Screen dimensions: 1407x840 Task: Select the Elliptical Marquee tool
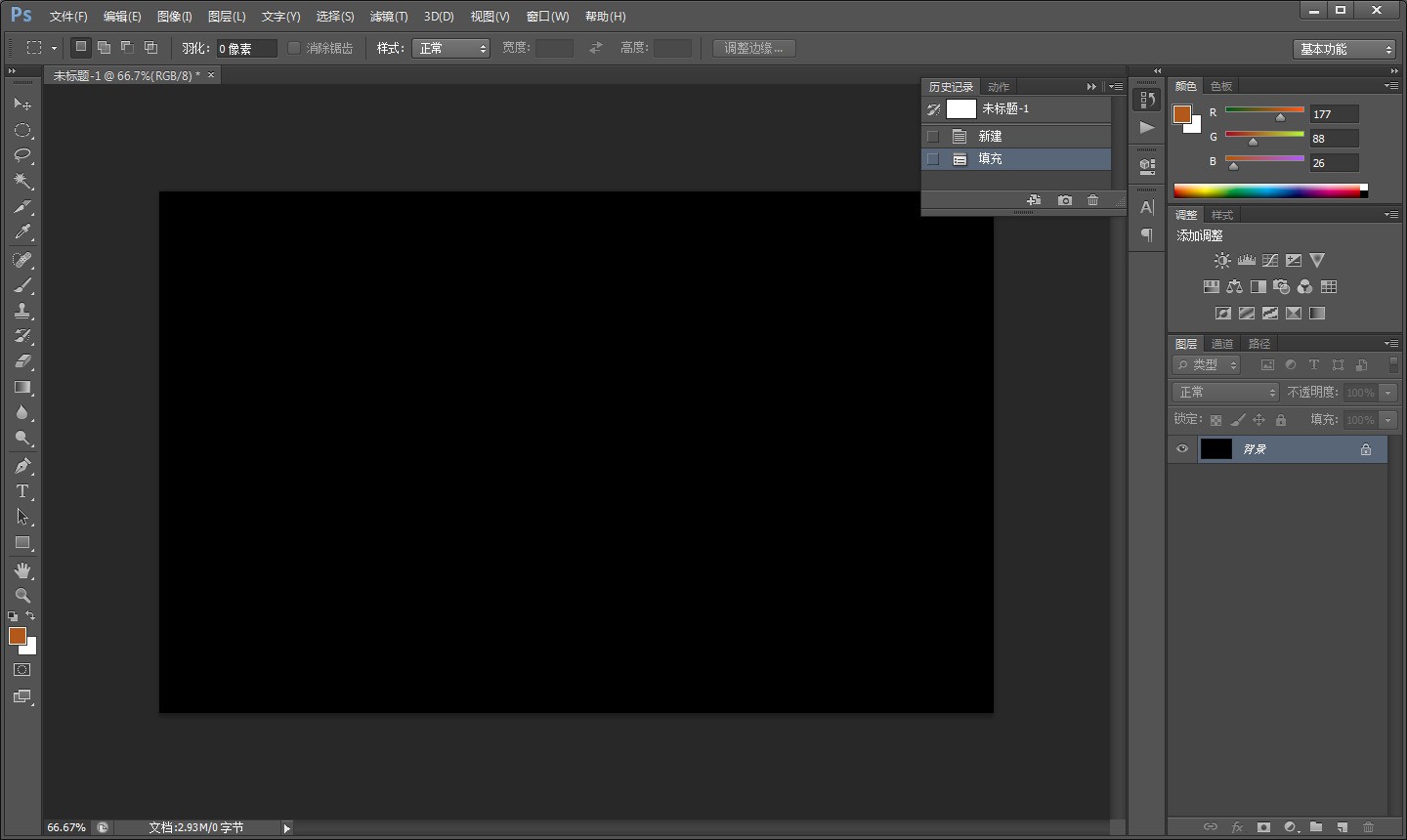click(22, 130)
